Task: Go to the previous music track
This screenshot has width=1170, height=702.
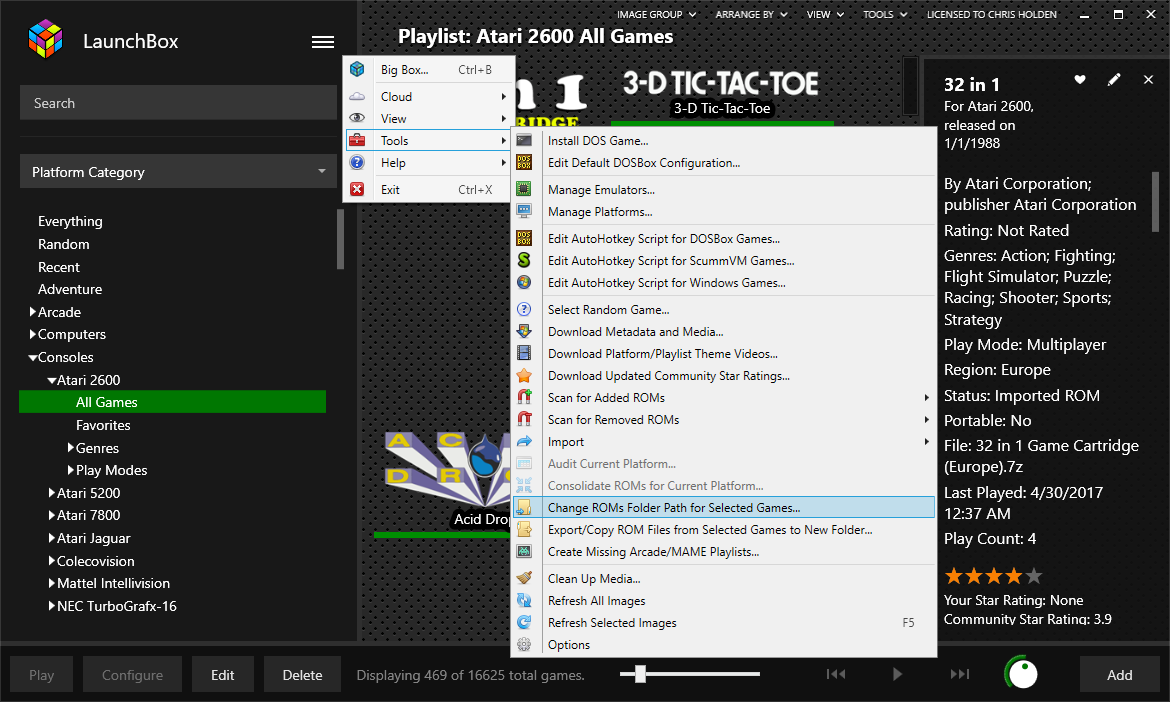Action: 836,674
